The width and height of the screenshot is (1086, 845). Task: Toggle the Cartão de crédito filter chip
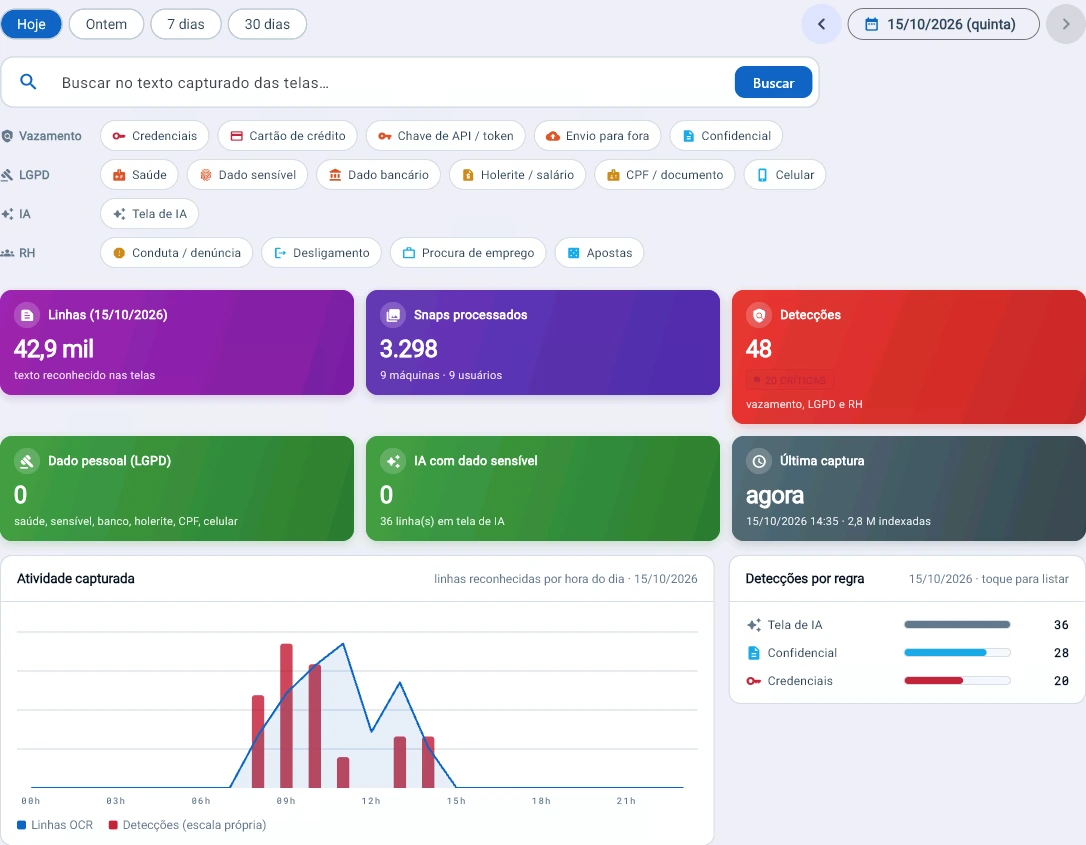click(287, 136)
